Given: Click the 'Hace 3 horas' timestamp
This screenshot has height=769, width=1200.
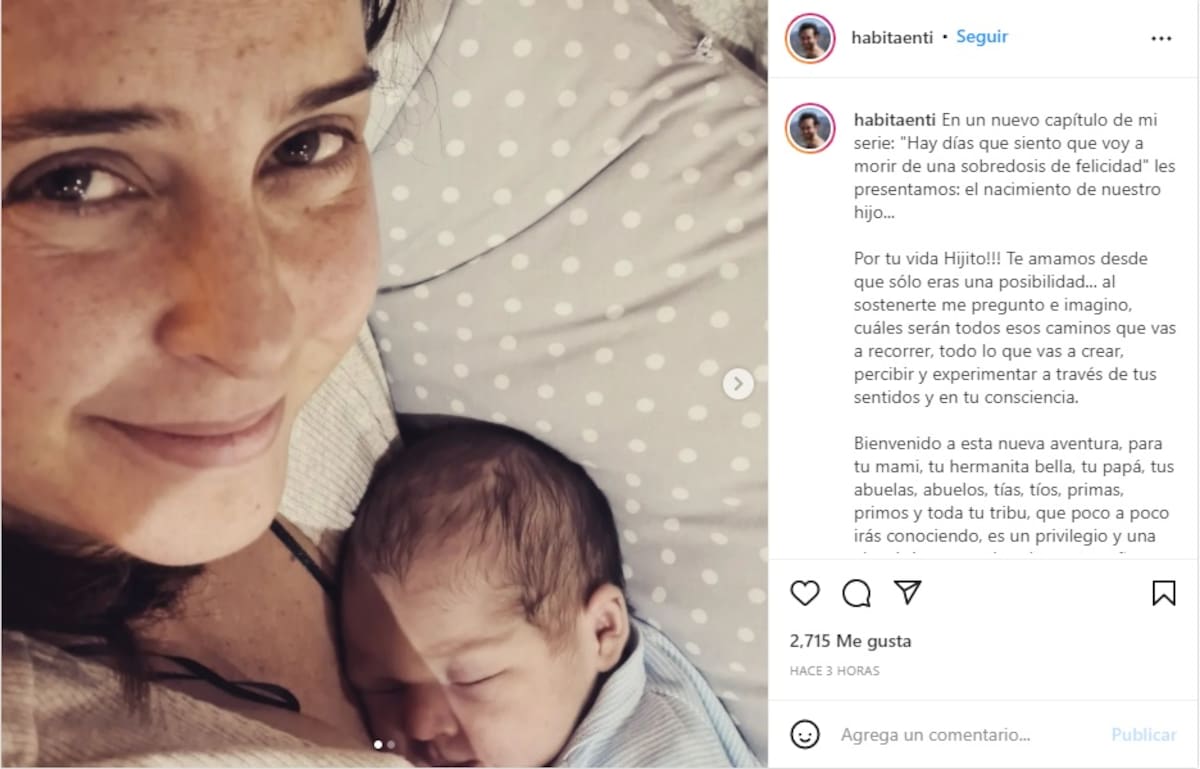Looking at the screenshot, I should pyautogui.click(x=835, y=671).
